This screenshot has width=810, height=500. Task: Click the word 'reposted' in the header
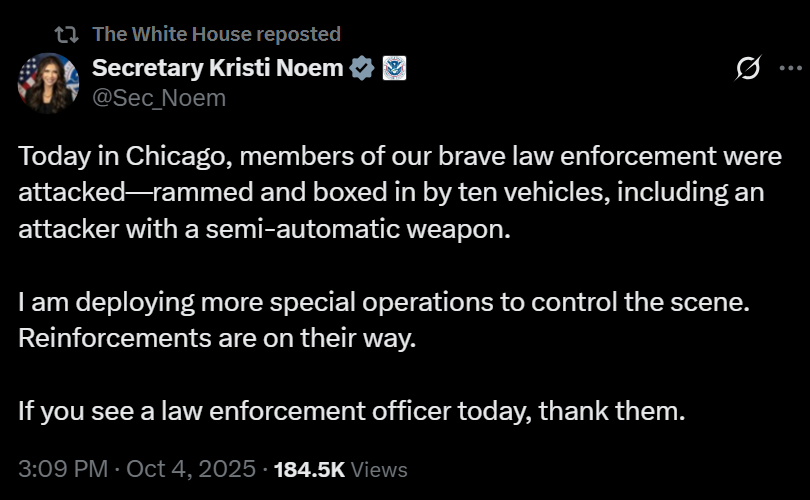point(298,34)
